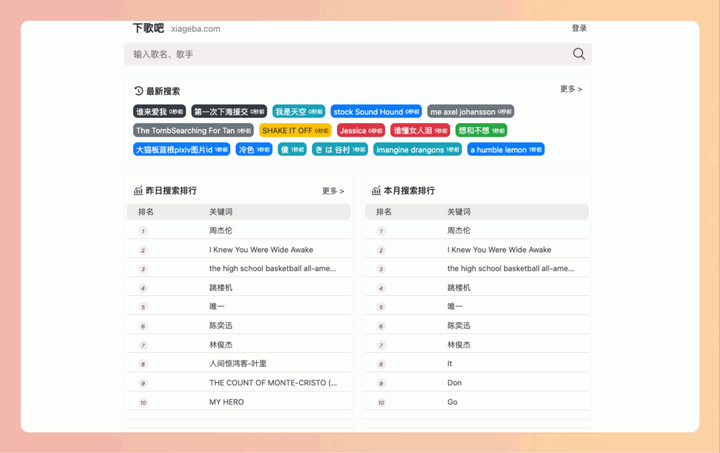Click 周杰伦 in 本月搜索排行 table

coord(459,230)
